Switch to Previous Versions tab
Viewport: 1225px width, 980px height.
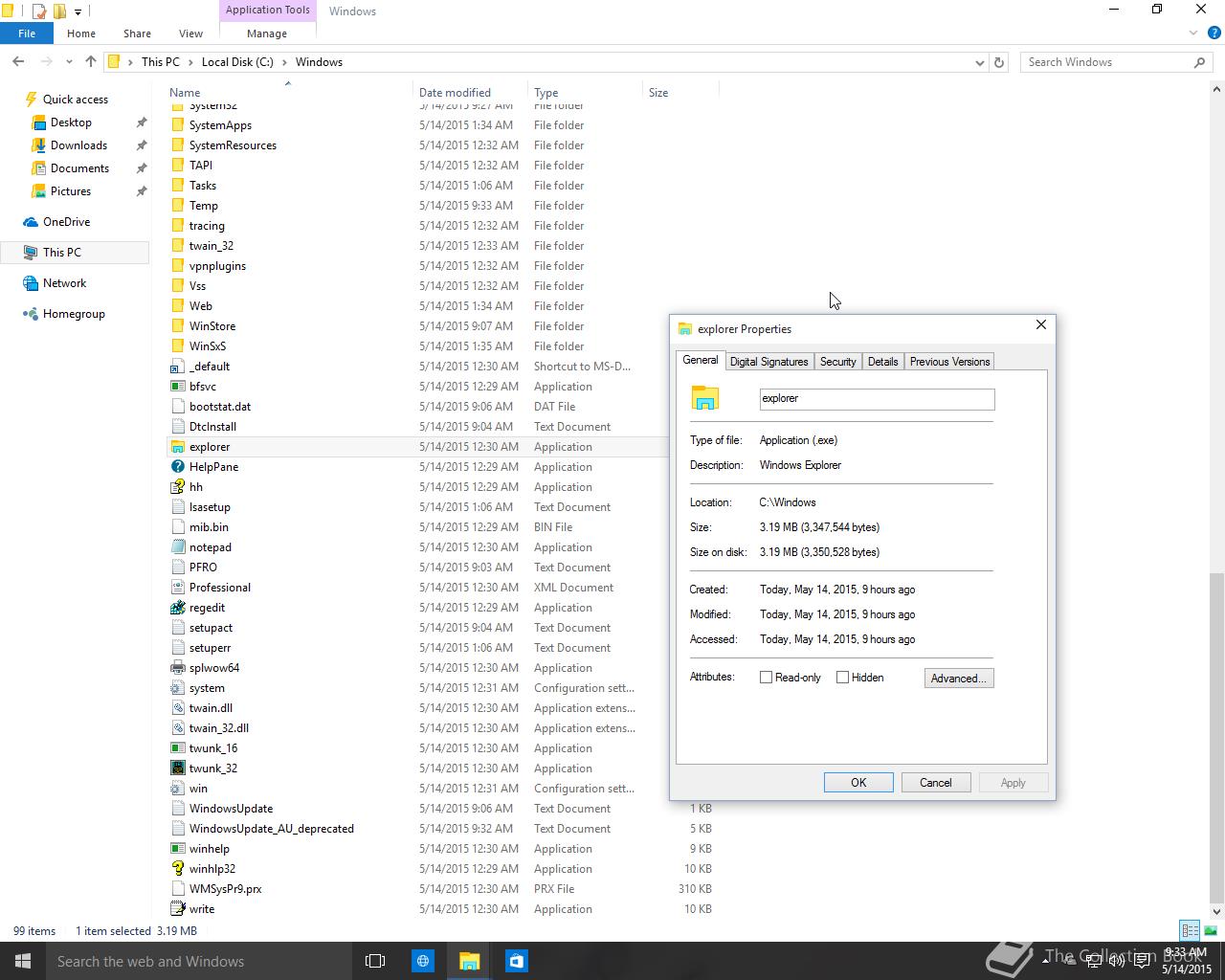tap(949, 362)
